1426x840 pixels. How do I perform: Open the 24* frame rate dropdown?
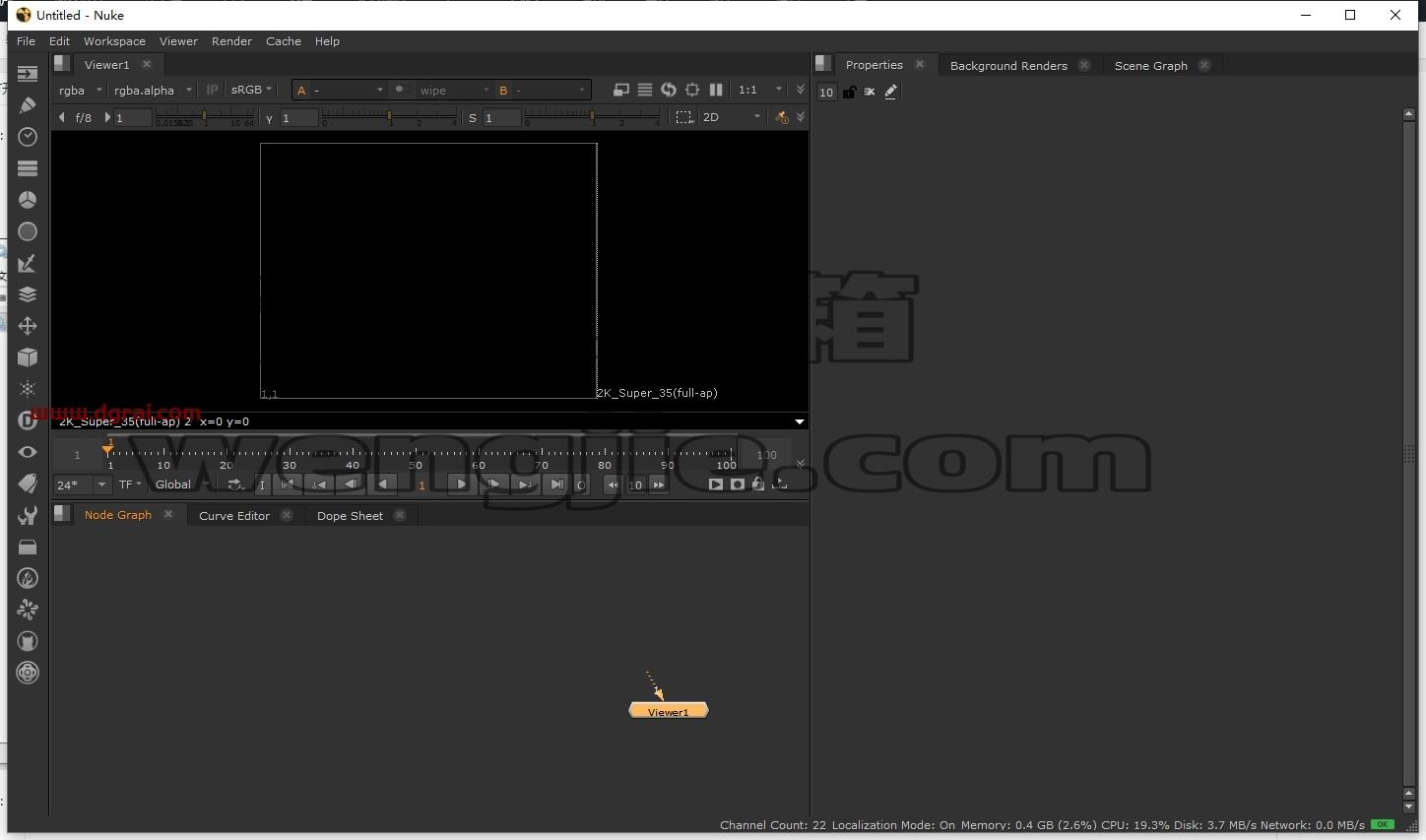click(82, 485)
